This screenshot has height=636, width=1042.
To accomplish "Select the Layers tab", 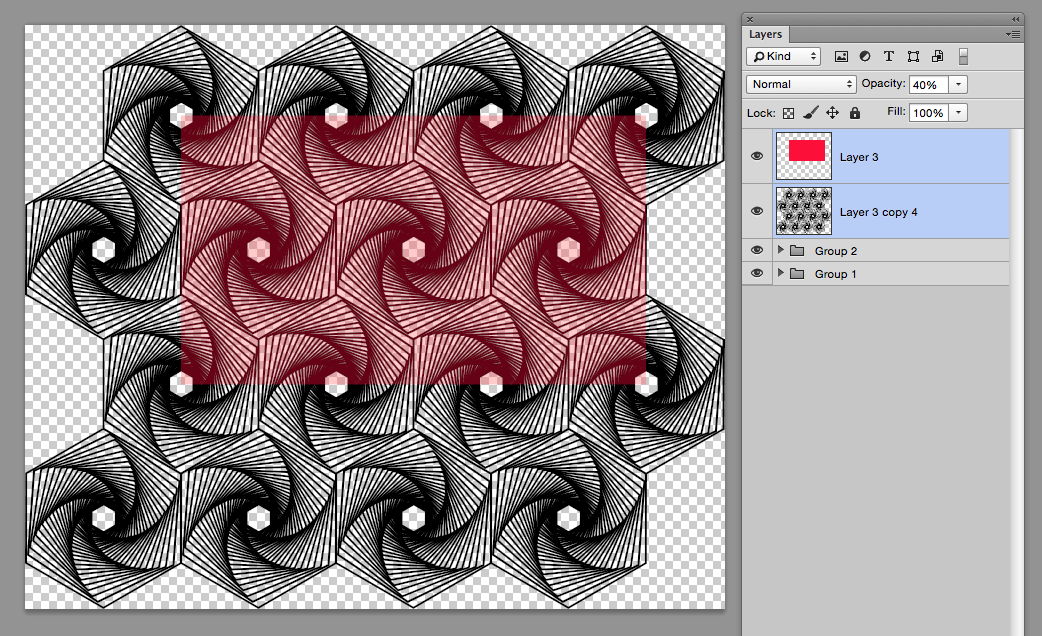I will coord(766,35).
